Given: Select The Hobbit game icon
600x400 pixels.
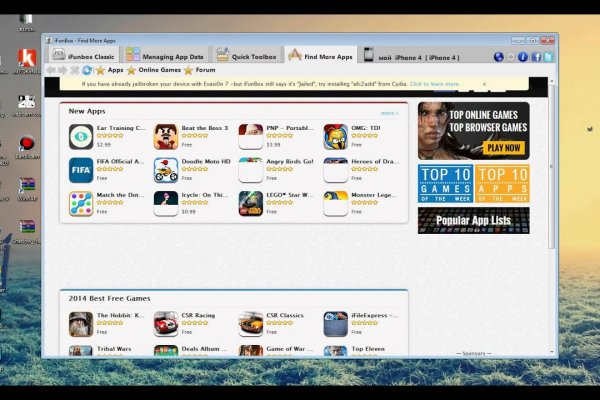Looking at the screenshot, I should tap(81, 324).
